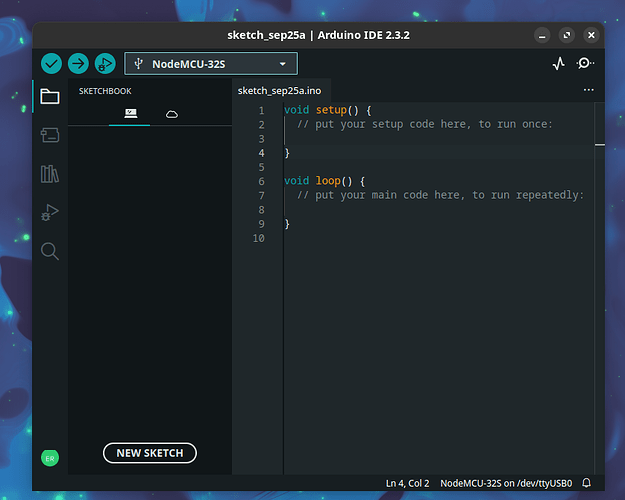Close the Arduino IDE window
This screenshot has height=500, width=625.
point(591,35)
